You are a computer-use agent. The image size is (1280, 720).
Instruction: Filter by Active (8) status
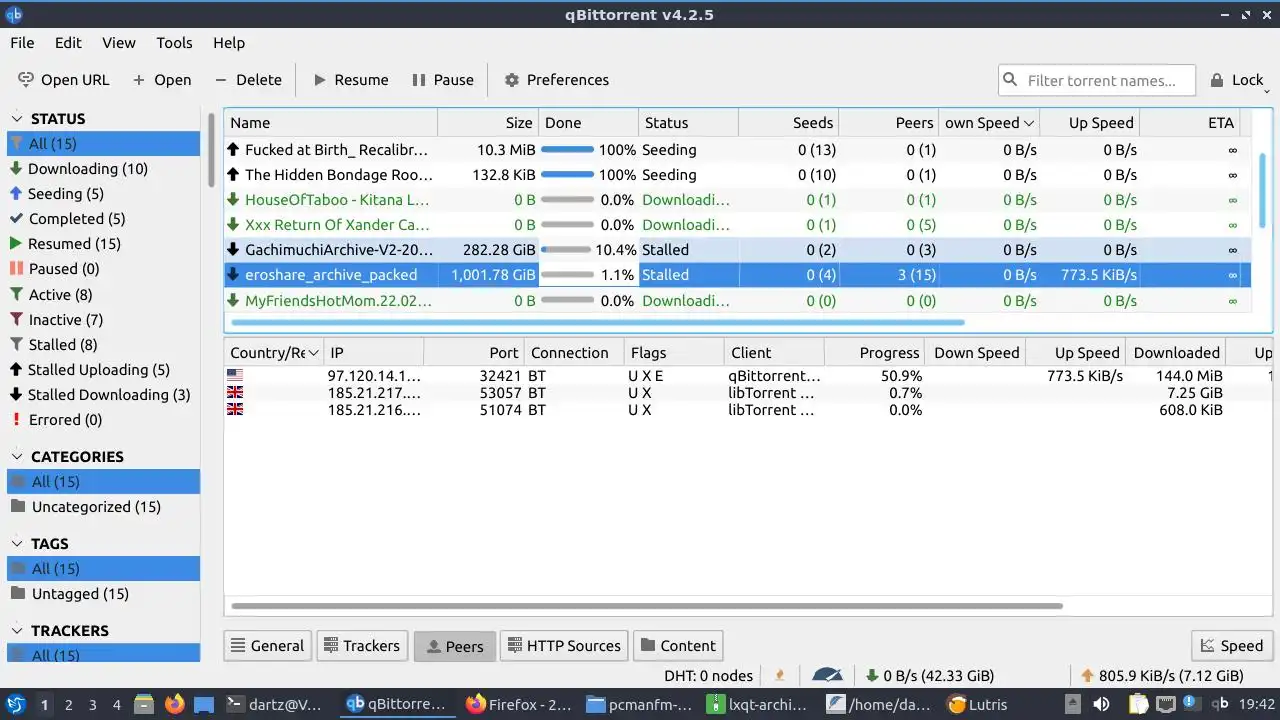(103, 295)
